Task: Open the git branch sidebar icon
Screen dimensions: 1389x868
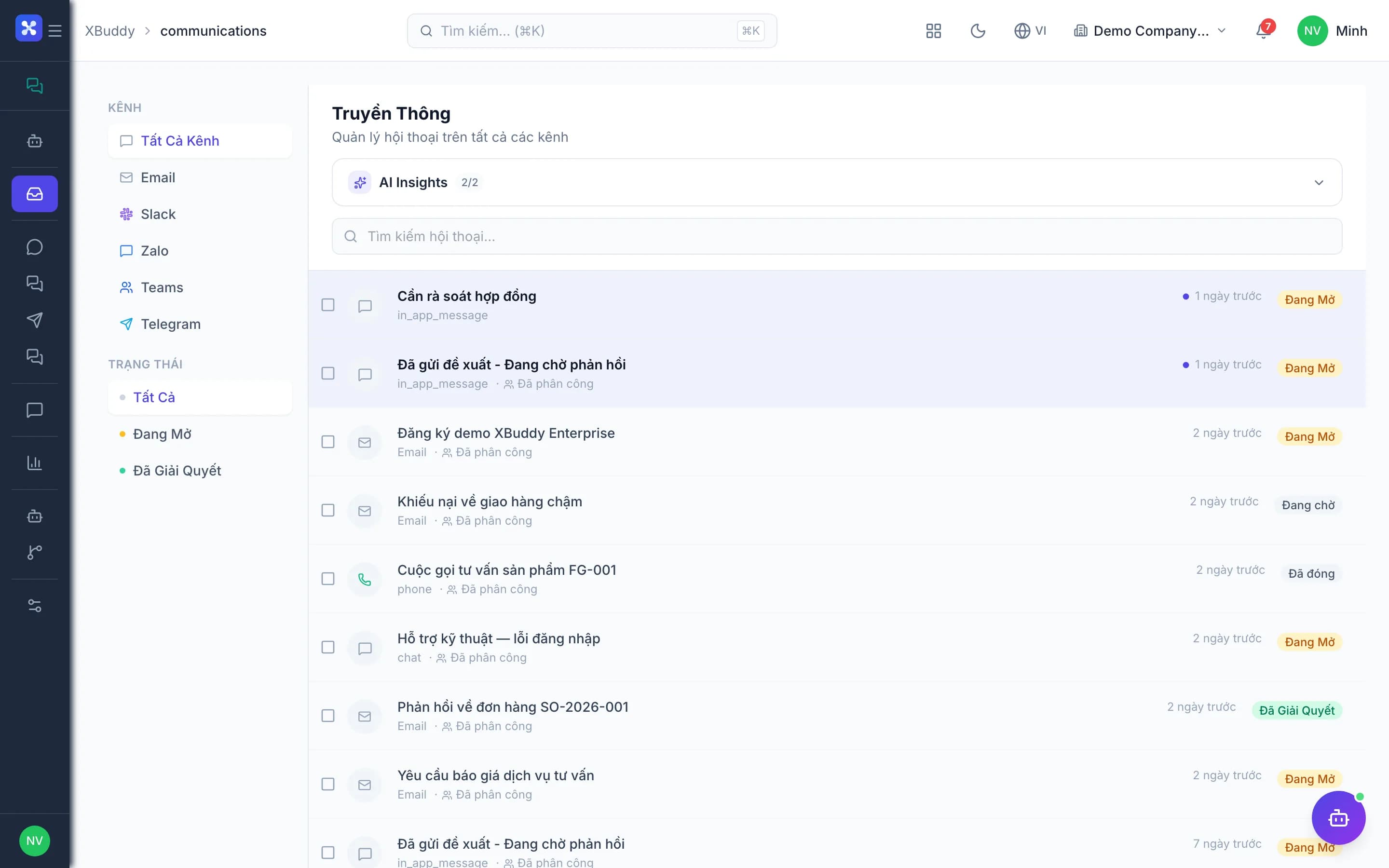Action: pos(34,552)
